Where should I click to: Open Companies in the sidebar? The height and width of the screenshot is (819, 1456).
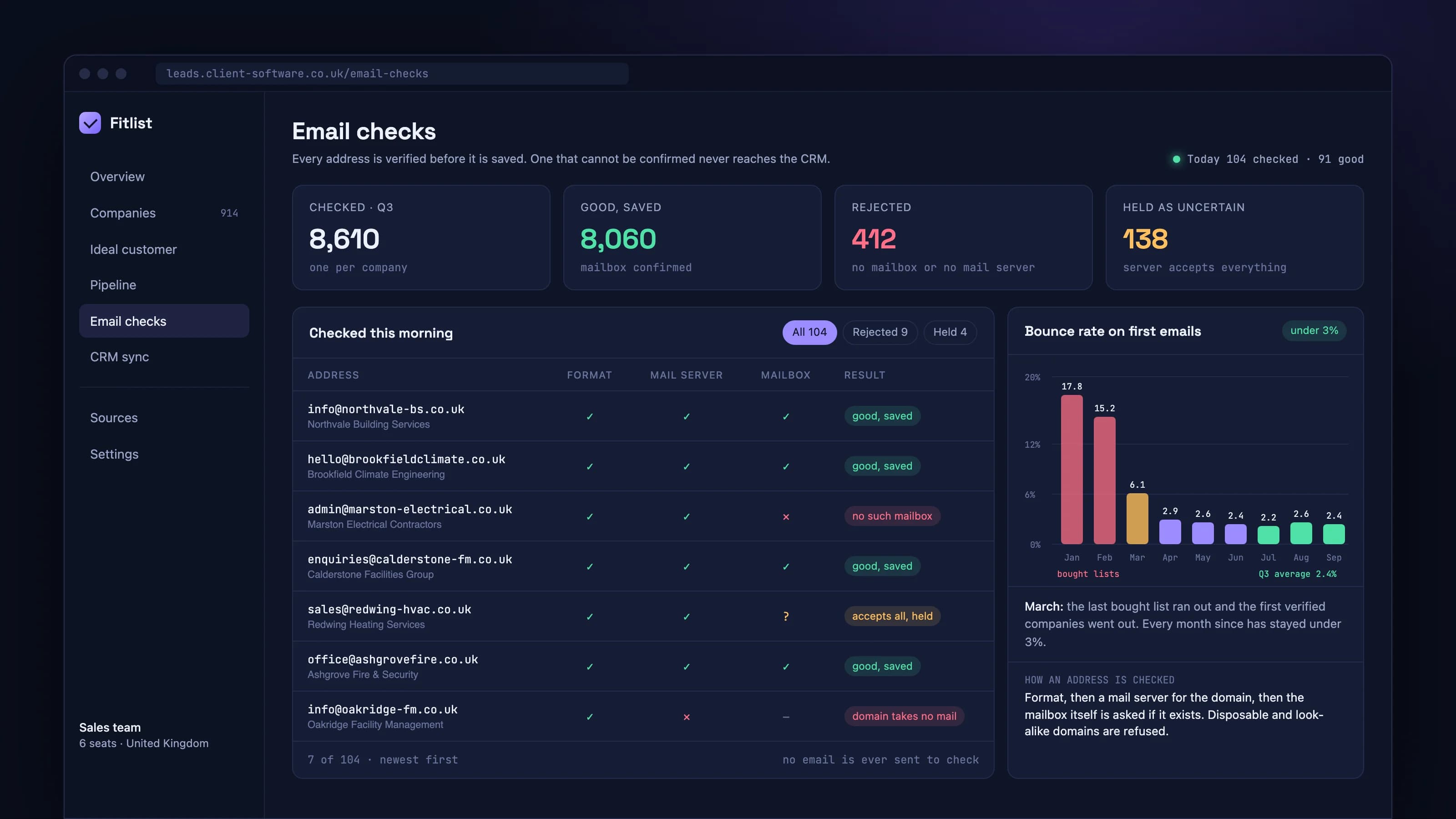tap(164, 213)
